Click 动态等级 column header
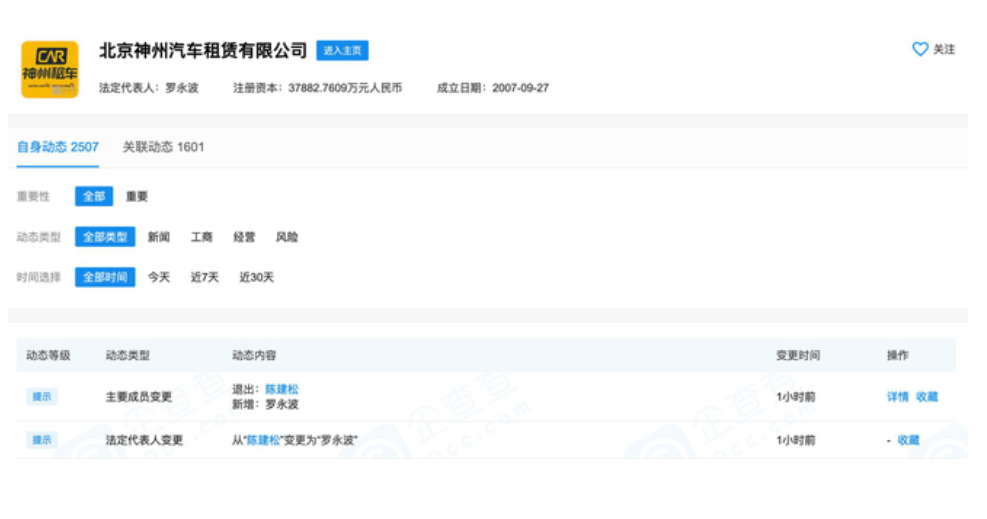The width and height of the screenshot is (987, 519). click(x=48, y=355)
